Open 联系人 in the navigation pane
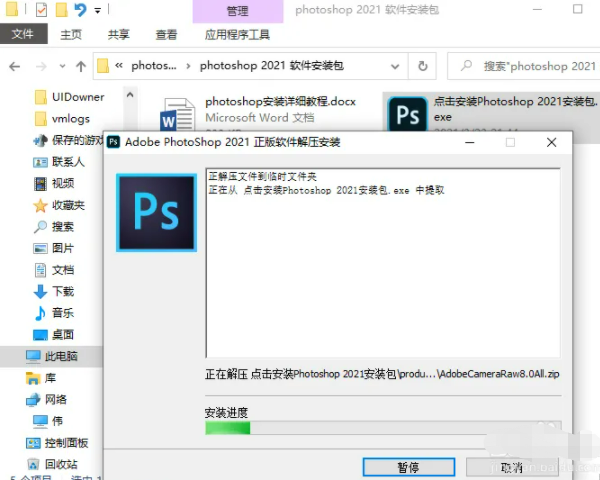 coord(59,162)
